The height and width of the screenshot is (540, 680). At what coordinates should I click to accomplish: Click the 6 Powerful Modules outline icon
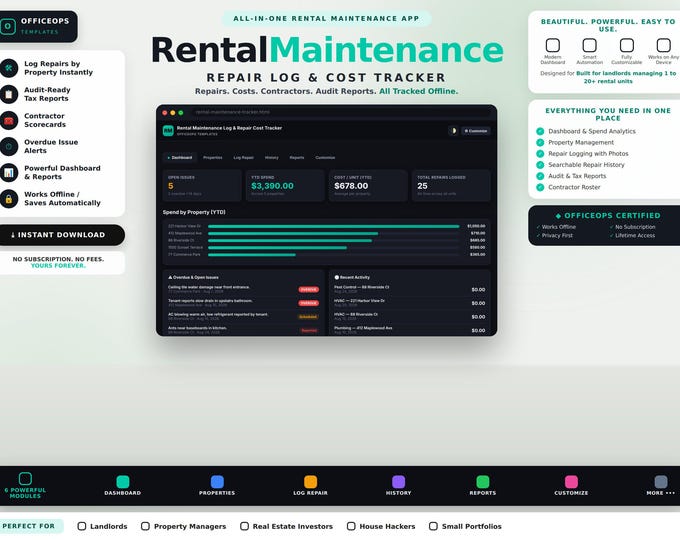click(25, 478)
